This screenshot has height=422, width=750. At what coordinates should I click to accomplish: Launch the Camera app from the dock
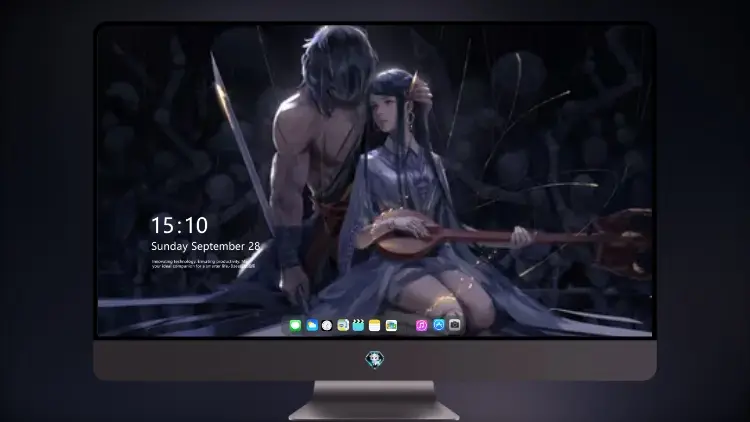pyautogui.click(x=454, y=325)
